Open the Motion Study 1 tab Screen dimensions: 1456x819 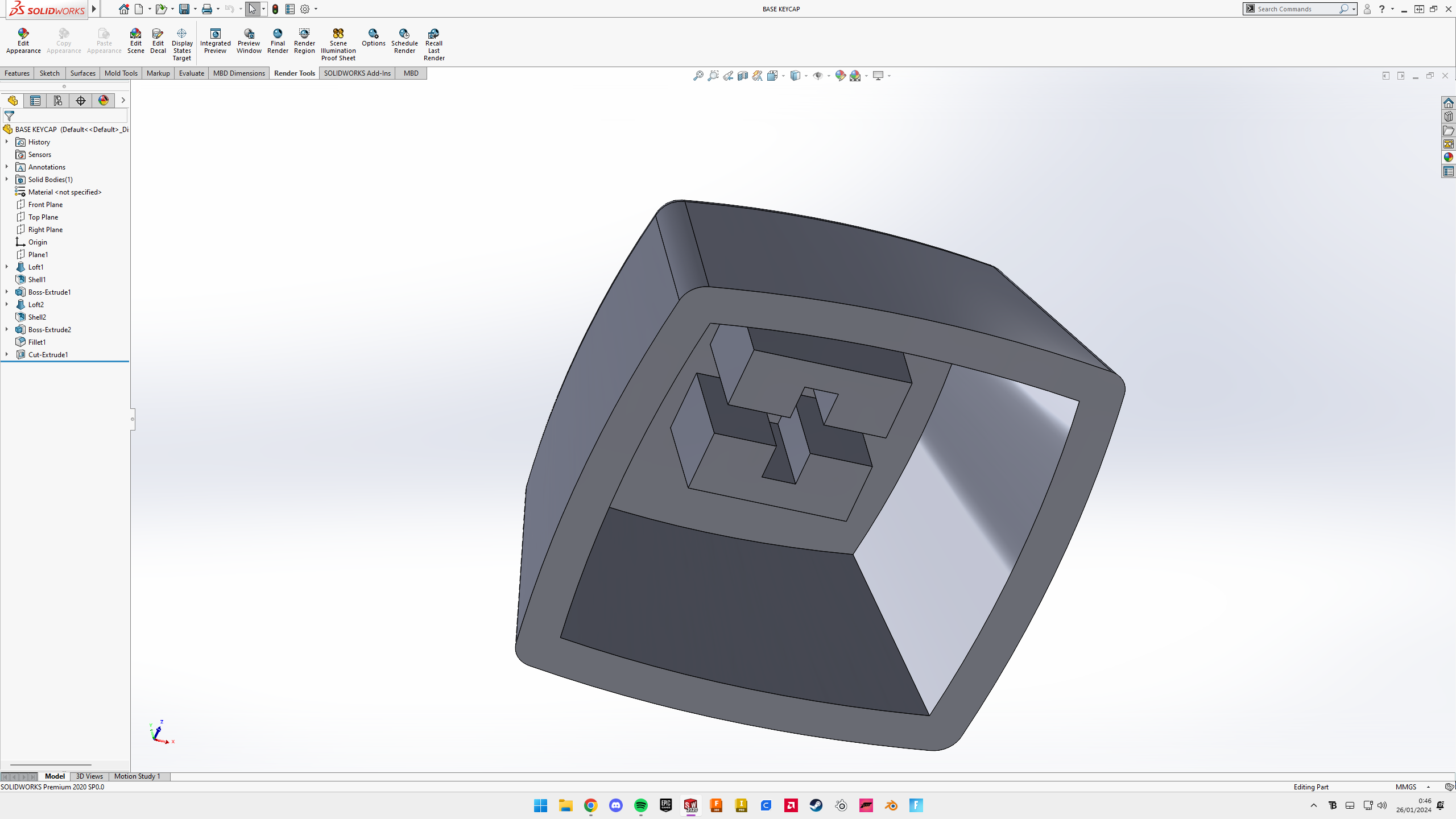[137, 776]
